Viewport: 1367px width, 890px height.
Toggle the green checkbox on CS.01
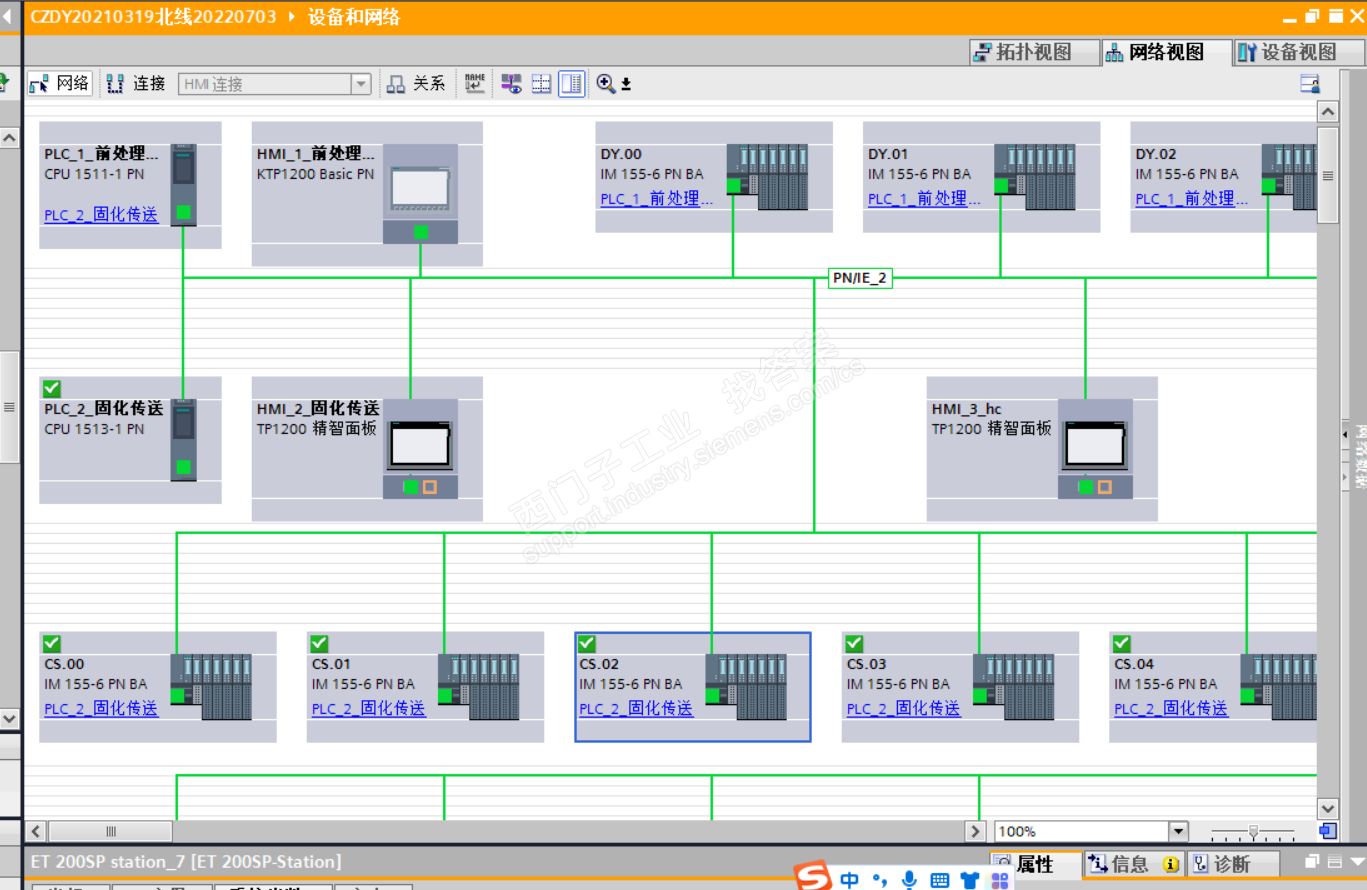pos(320,643)
